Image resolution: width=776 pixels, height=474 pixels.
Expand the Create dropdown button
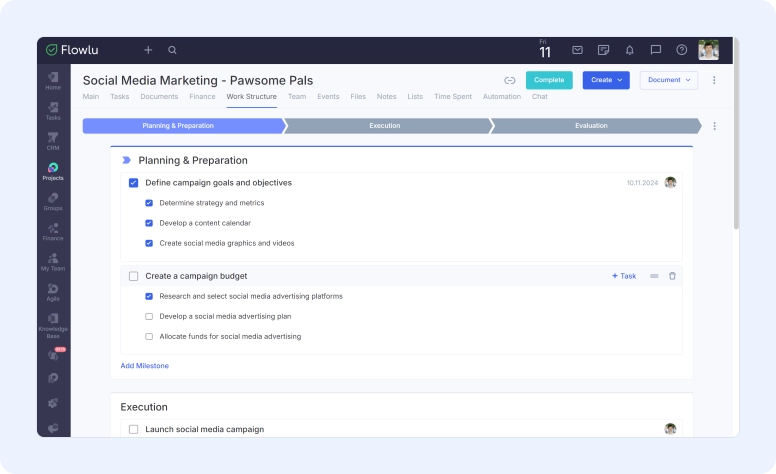click(606, 80)
